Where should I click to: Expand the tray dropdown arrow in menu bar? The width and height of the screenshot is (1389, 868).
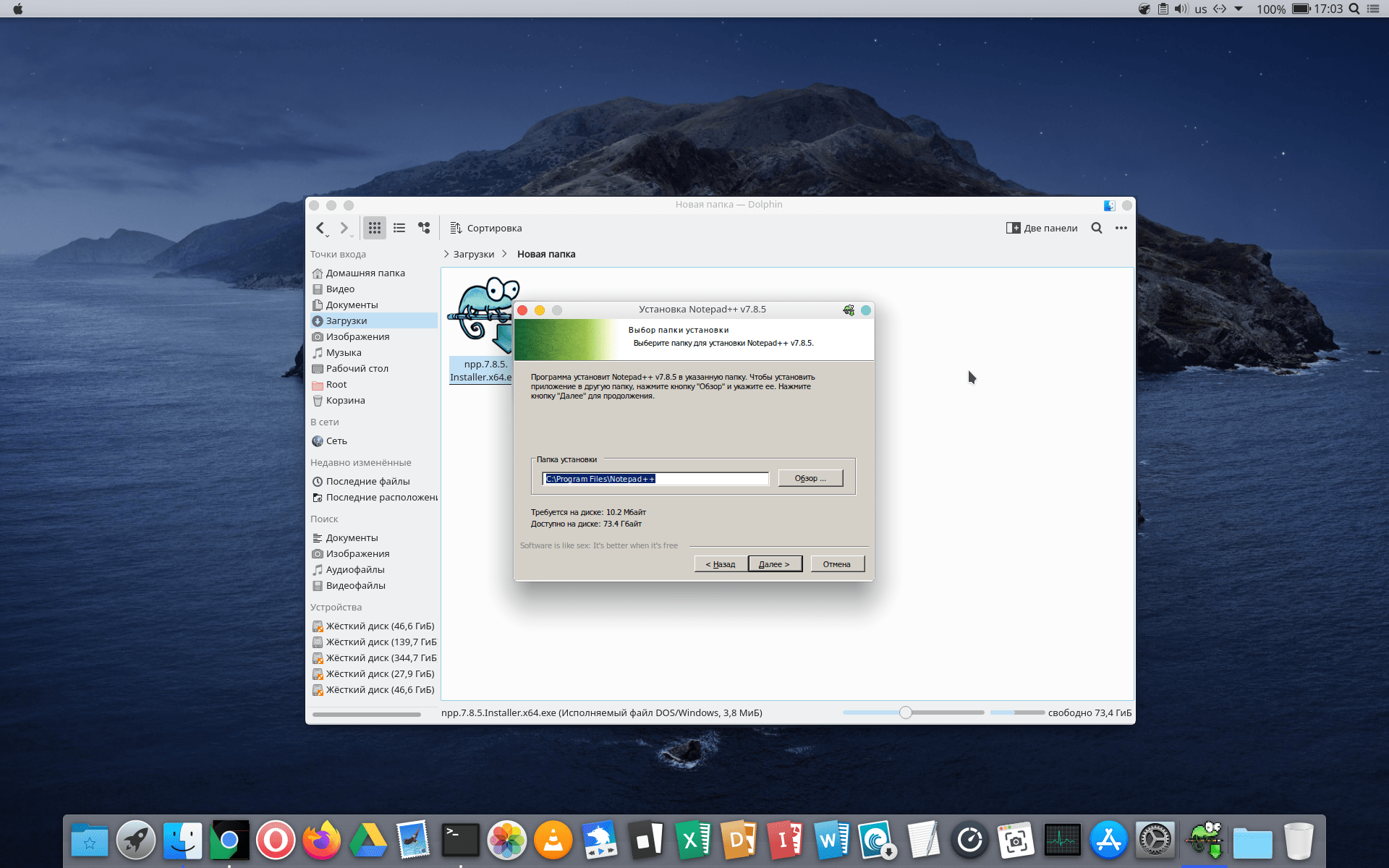pos(1239,9)
